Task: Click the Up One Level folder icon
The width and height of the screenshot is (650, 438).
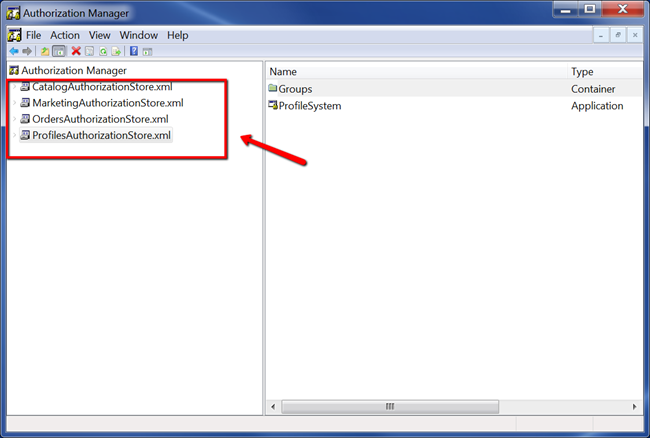Action: coord(45,51)
